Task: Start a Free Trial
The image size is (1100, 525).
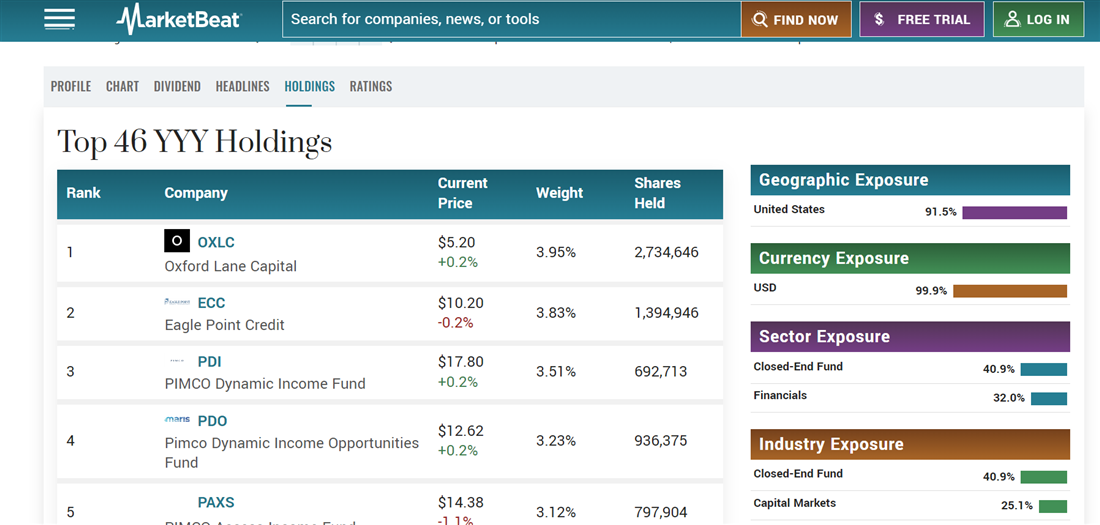Action: [921, 19]
